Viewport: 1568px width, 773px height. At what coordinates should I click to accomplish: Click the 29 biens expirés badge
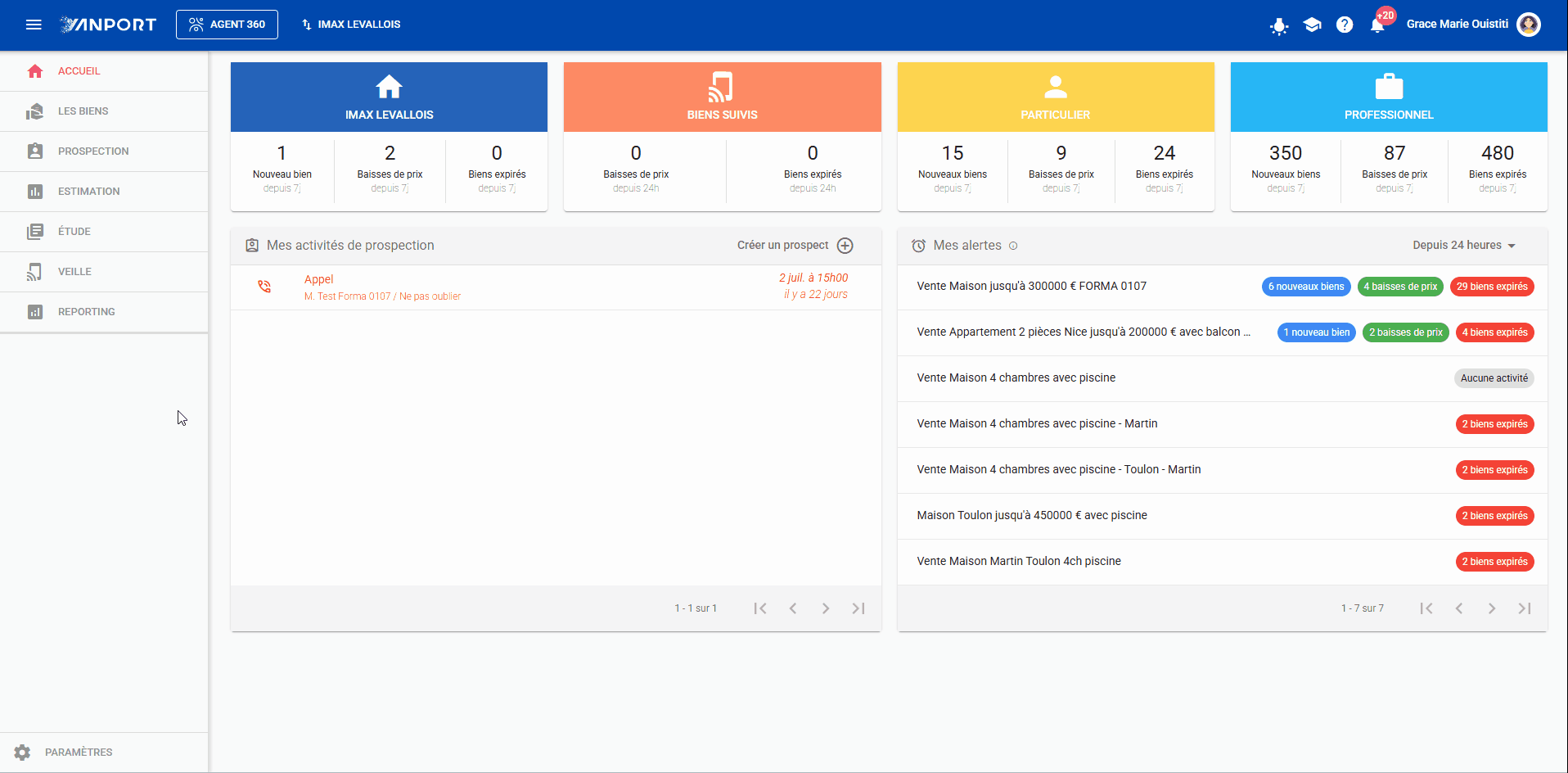pos(1492,287)
